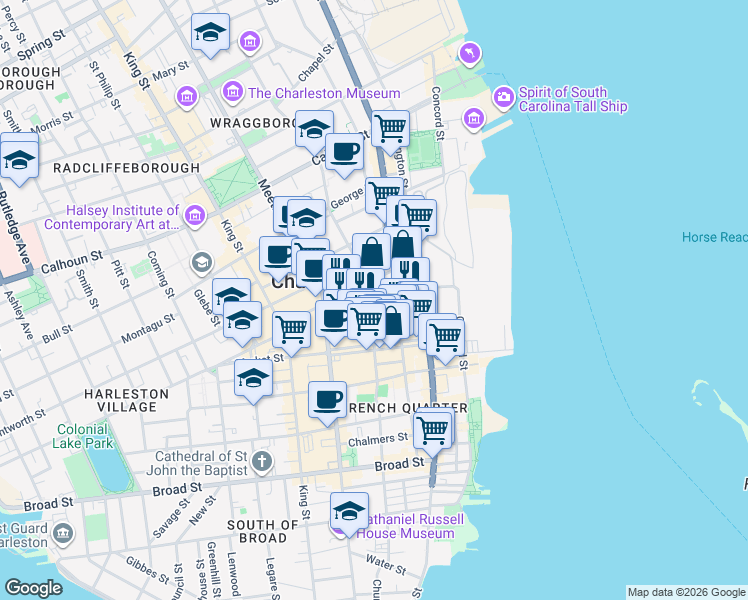Open the Coast Guard pin icon

click(x=63, y=533)
